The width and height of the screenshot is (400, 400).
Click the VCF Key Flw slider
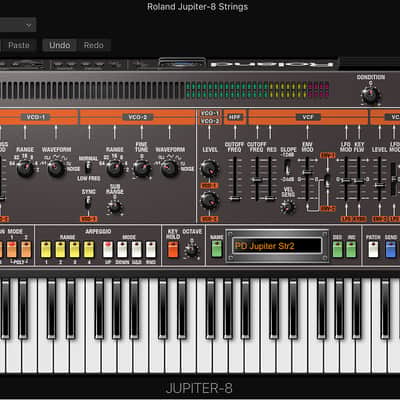[359, 179]
